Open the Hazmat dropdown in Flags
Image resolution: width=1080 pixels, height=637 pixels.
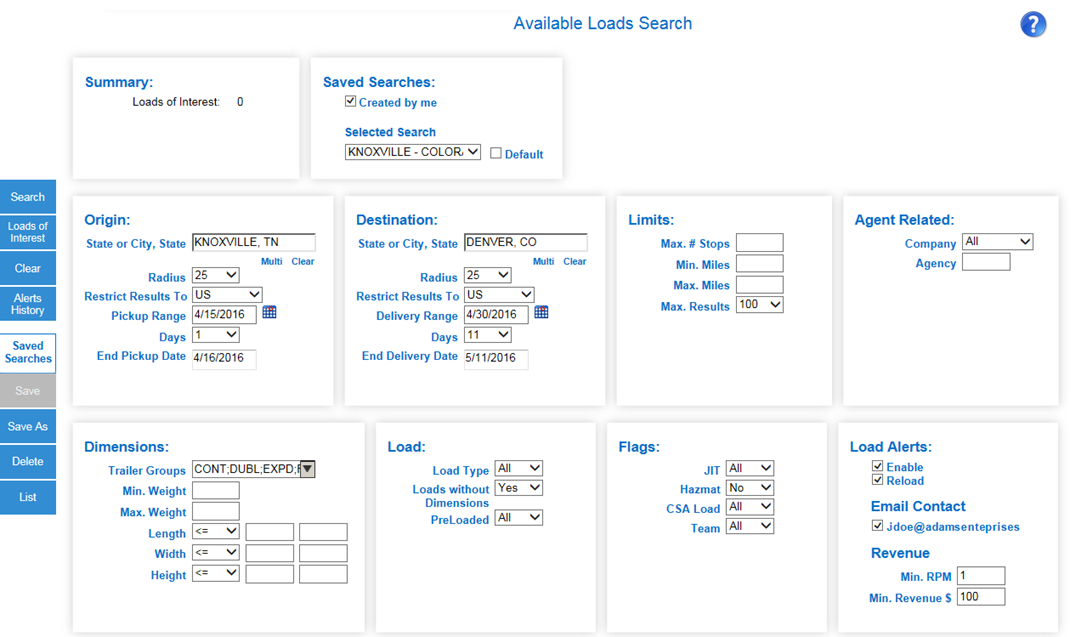[x=748, y=487]
